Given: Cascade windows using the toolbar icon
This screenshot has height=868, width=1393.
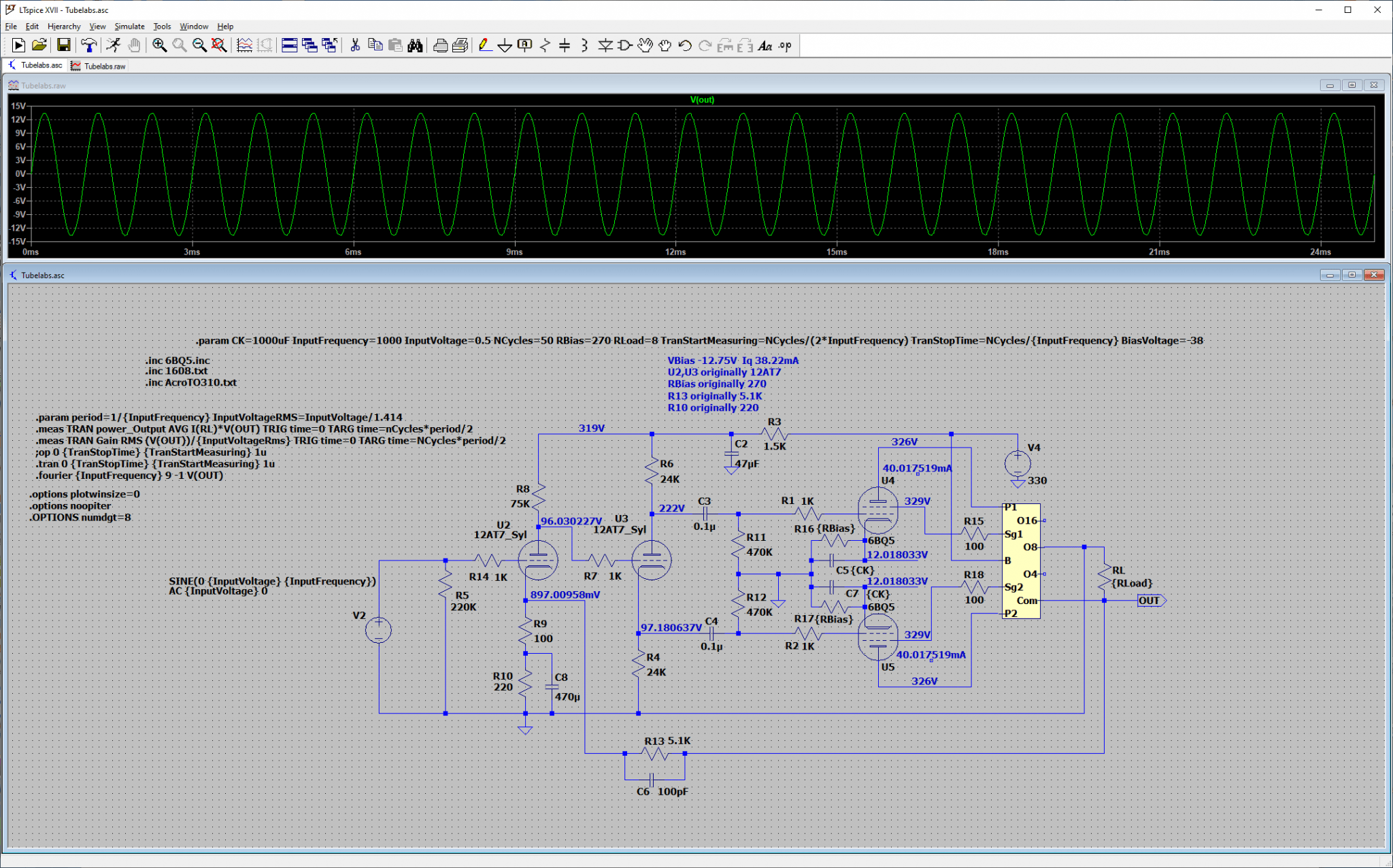Looking at the screenshot, I should click(309, 46).
